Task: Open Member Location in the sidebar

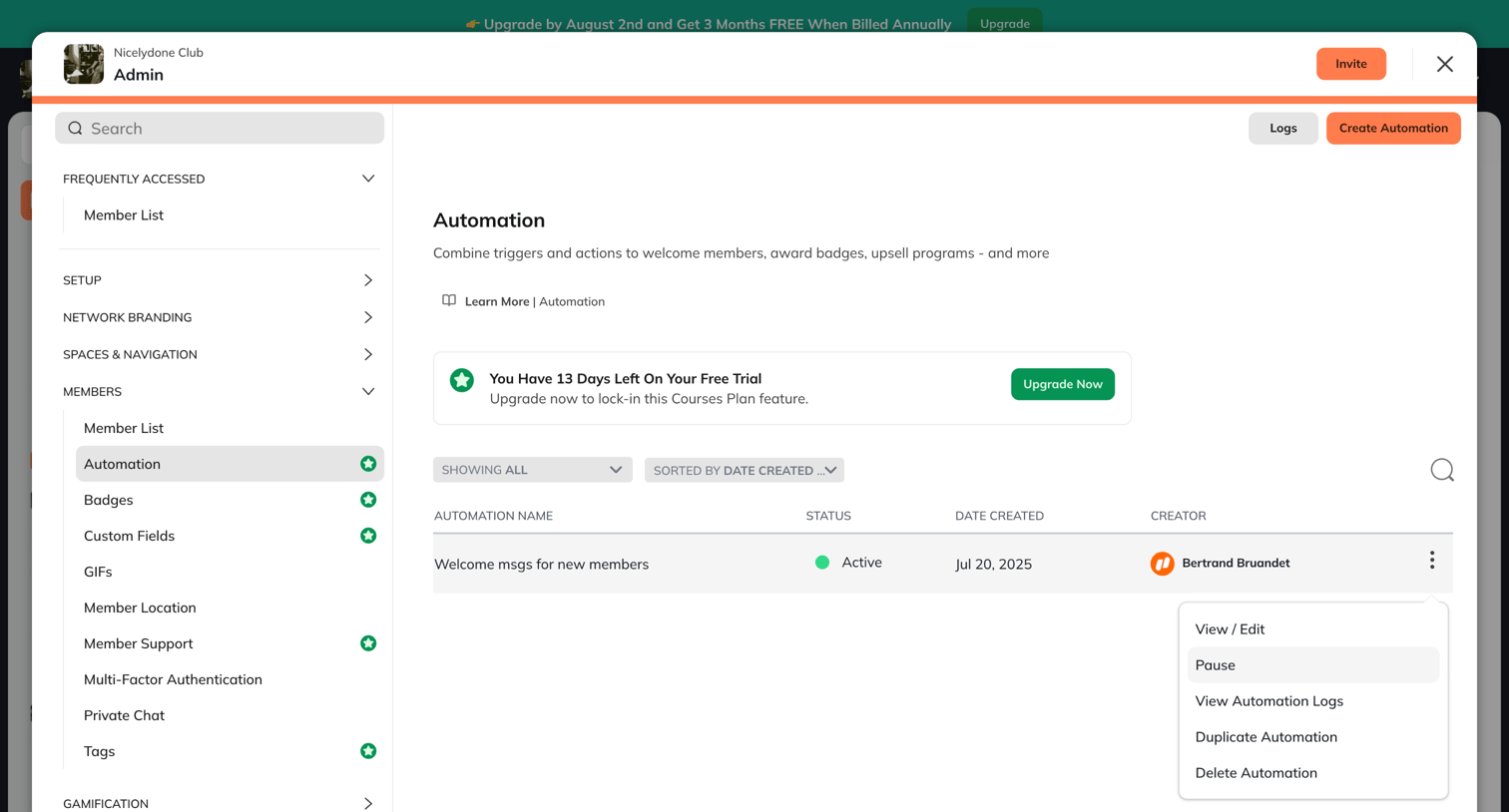Action: tap(140, 608)
